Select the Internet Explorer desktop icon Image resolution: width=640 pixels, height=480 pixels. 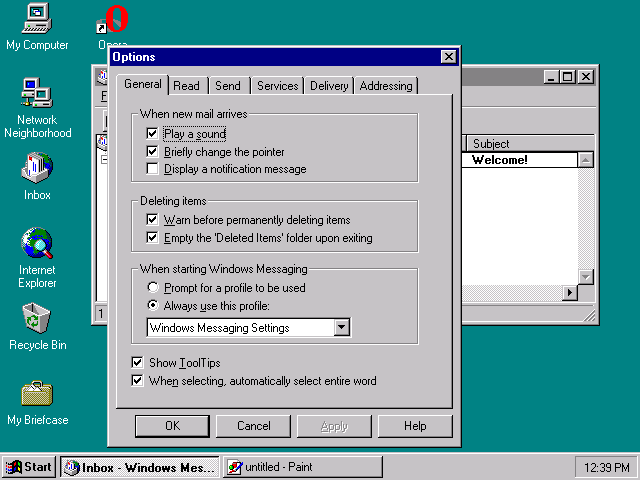(37, 257)
